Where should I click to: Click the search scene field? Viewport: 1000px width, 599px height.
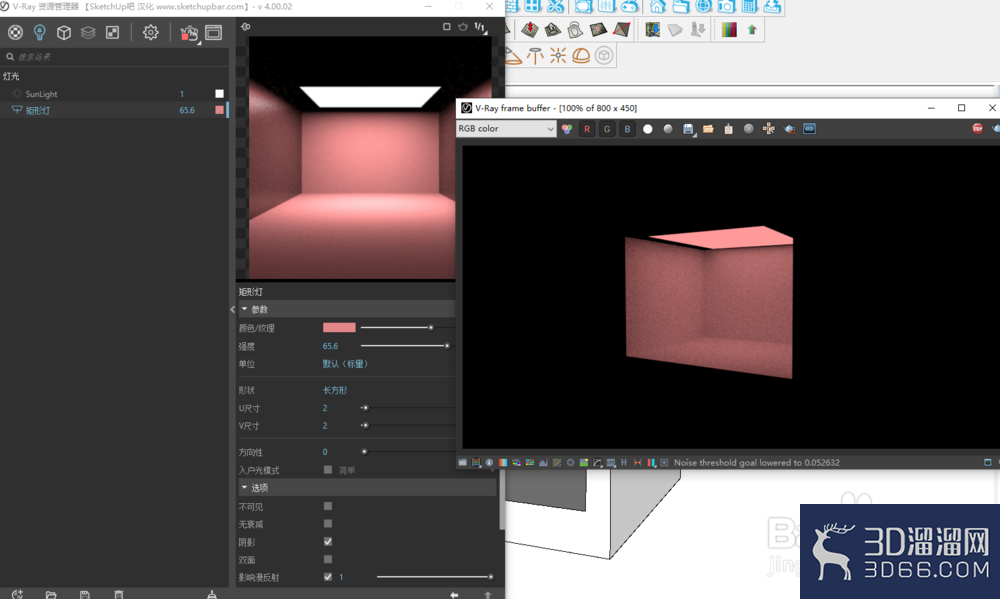(115, 57)
